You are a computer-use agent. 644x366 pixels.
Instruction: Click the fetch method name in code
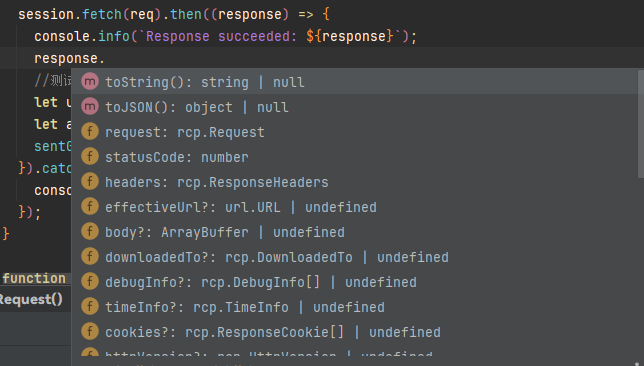[x=102, y=14]
